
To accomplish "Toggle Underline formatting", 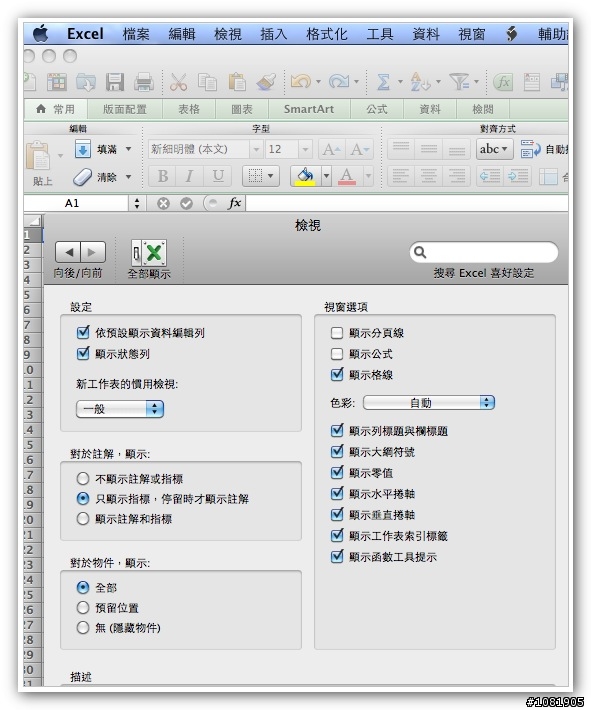I will [218, 176].
